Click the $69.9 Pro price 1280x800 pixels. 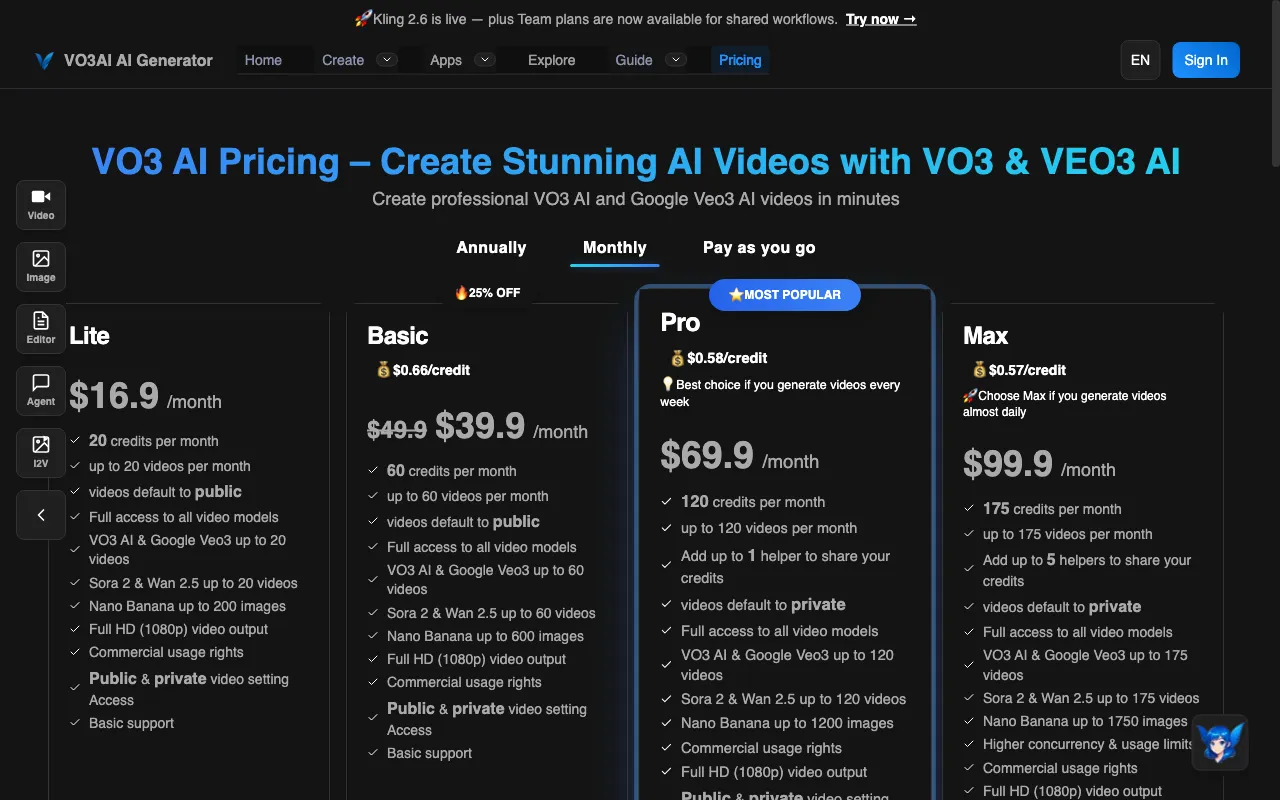point(707,456)
